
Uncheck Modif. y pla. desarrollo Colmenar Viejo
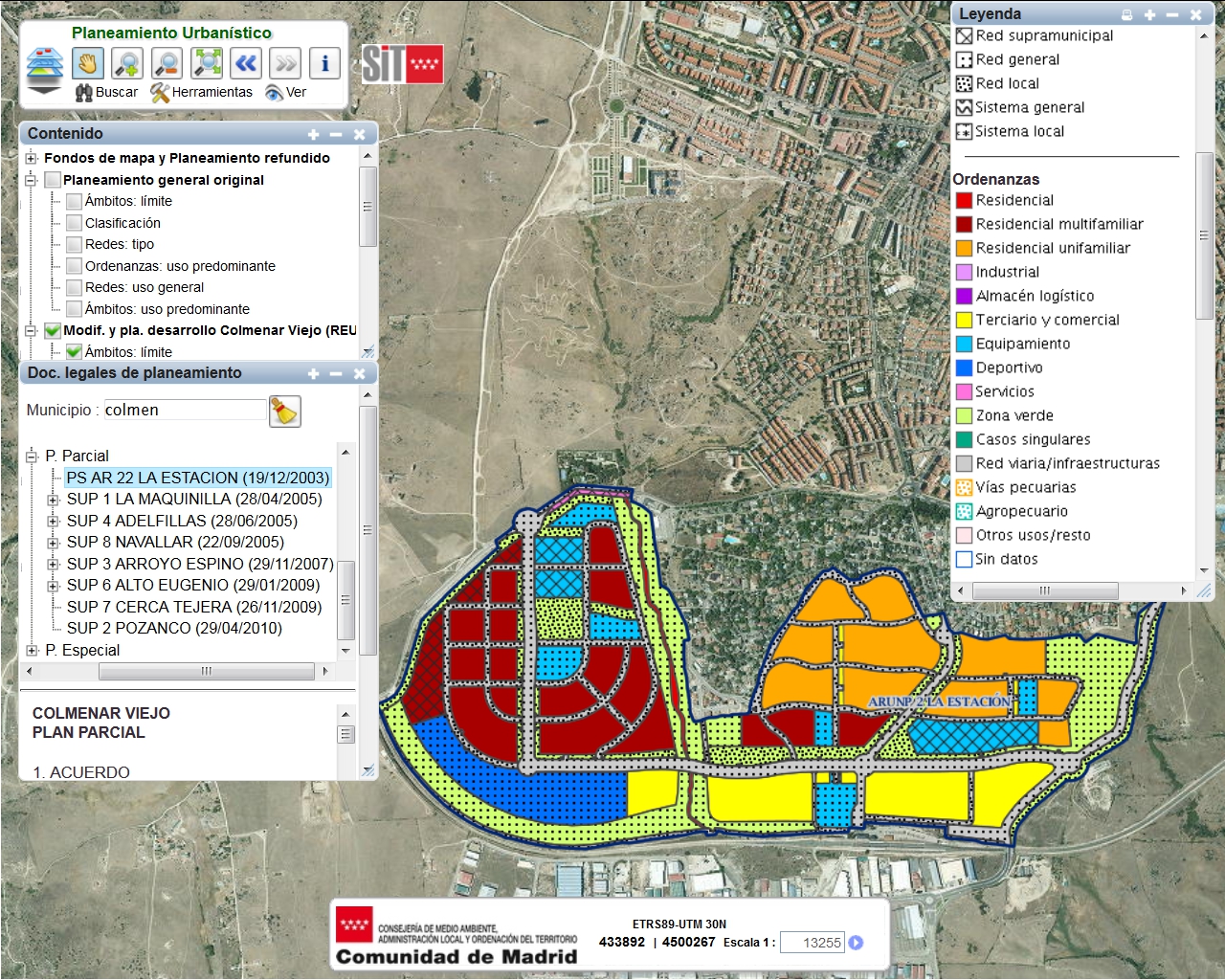tap(53, 330)
